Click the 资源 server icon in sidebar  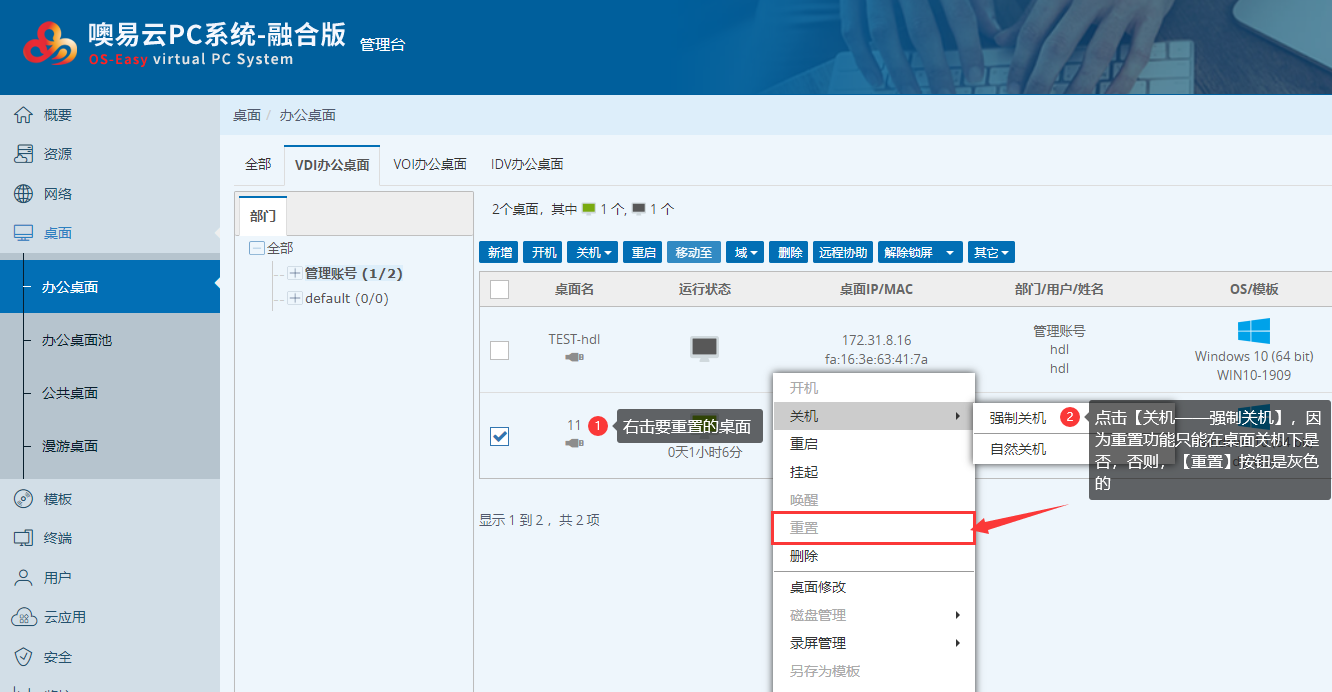point(23,154)
